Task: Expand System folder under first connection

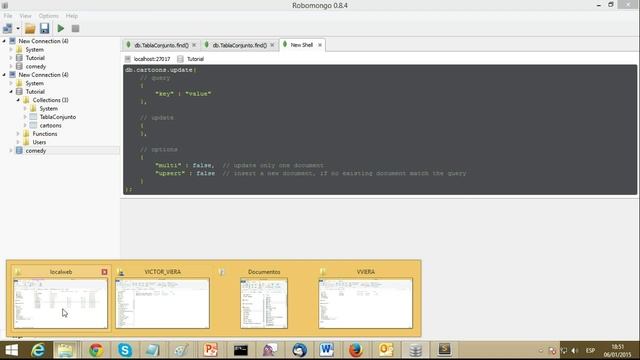Action: click(x=11, y=50)
